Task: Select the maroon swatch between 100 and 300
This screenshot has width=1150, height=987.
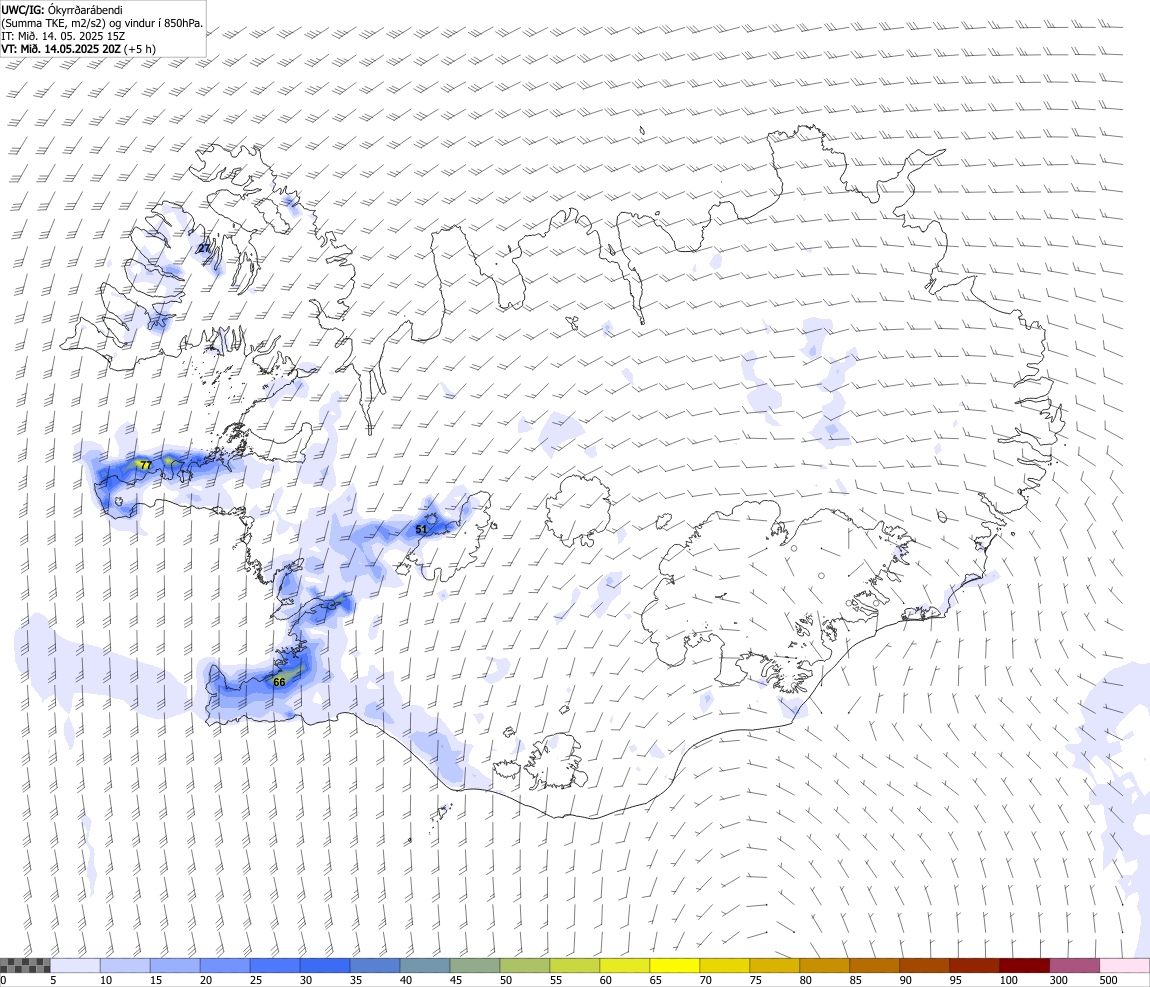Action: pos(1025,966)
